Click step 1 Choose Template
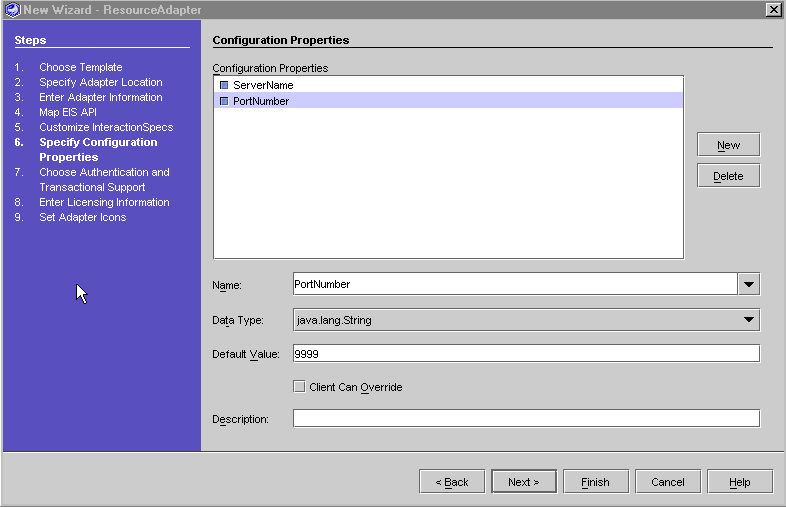Image resolution: width=786 pixels, height=507 pixels. tap(81, 67)
